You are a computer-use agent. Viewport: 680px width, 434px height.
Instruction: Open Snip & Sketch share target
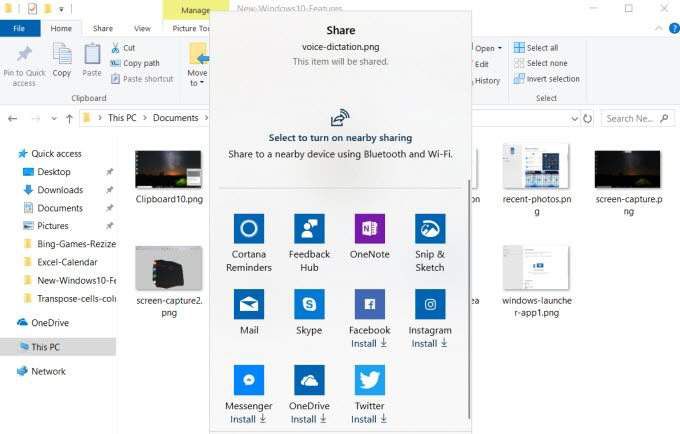coord(430,228)
